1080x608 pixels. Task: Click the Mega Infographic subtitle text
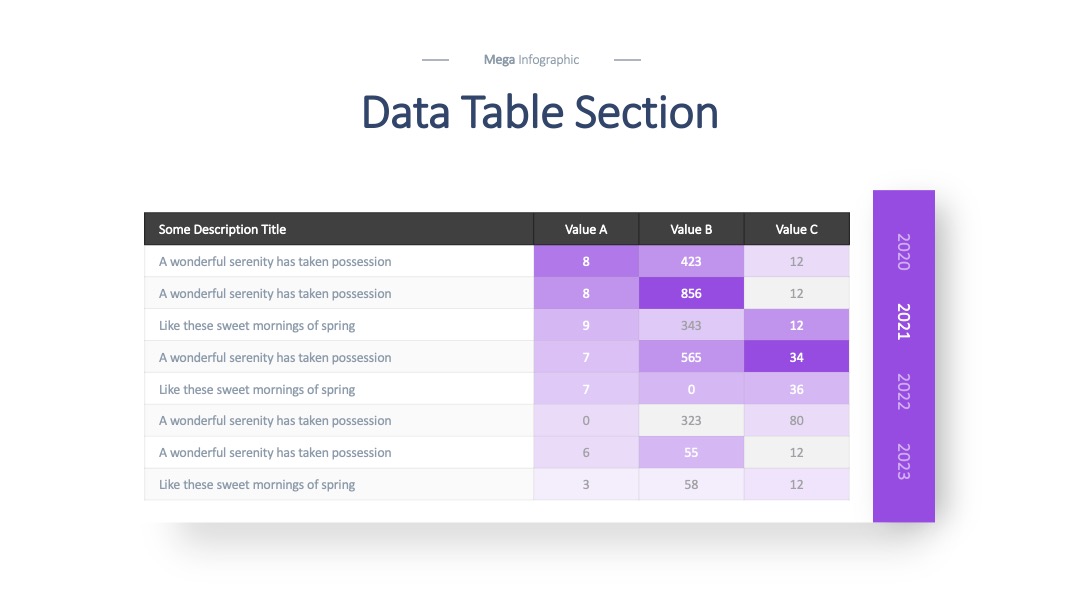tap(531, 60)
